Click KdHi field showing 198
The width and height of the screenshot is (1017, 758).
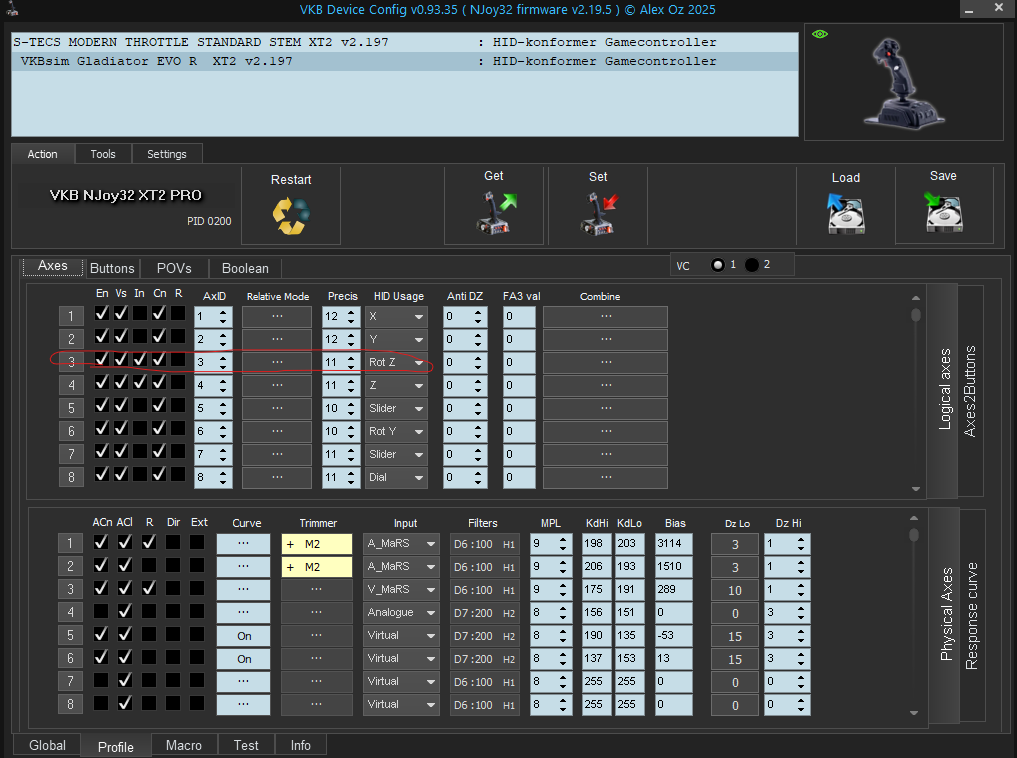coord(596,543)
